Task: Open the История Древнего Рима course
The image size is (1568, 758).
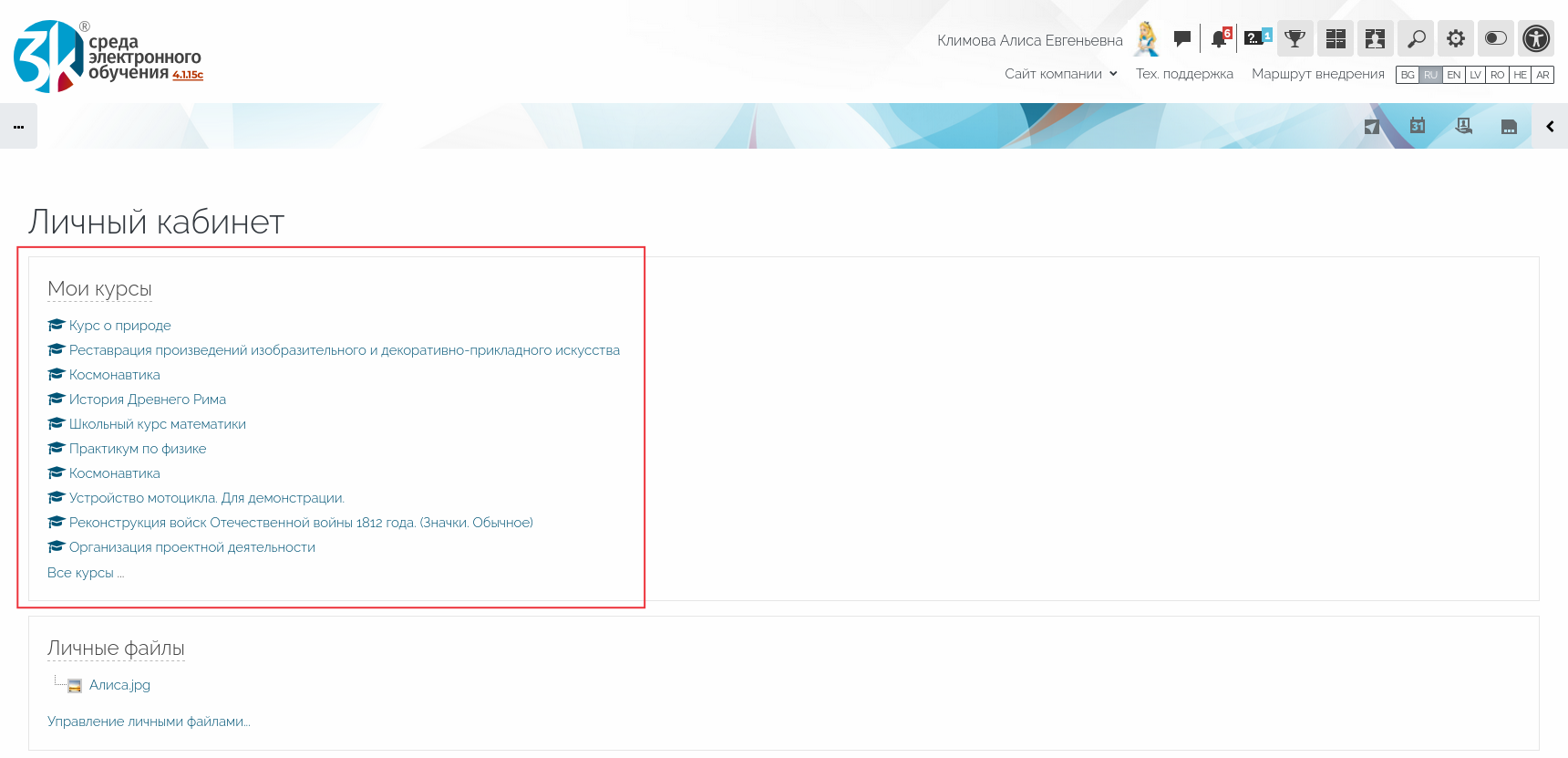Action: (x=147, y=400)
